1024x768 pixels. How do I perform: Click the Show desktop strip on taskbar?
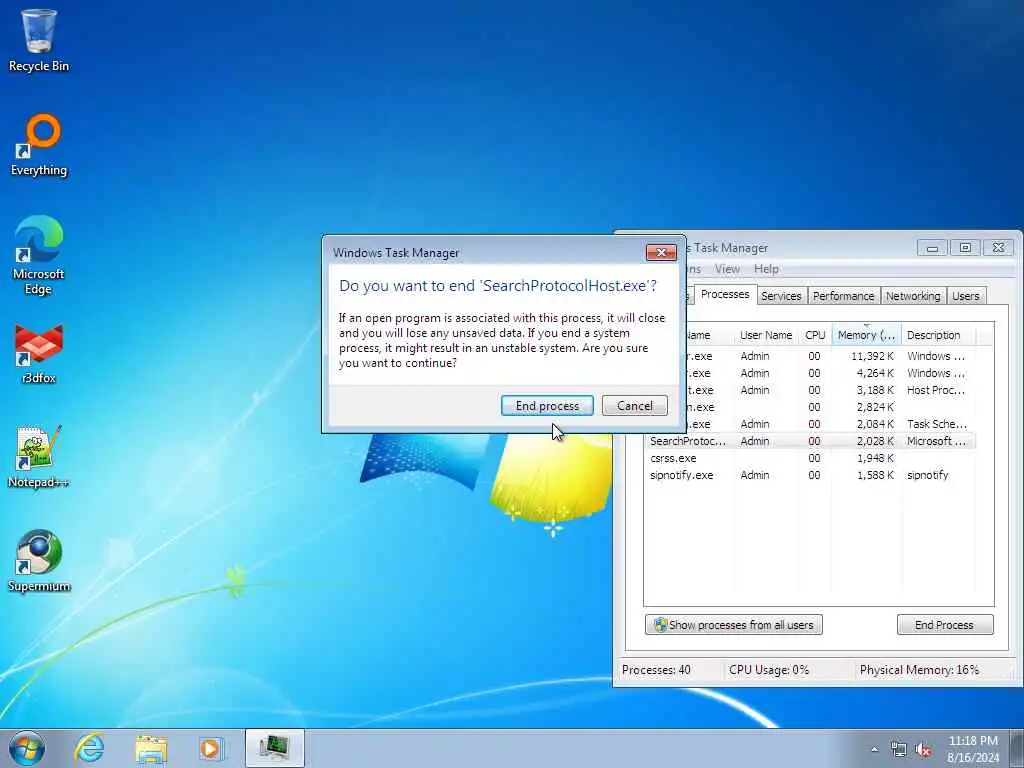point(1019,748)
